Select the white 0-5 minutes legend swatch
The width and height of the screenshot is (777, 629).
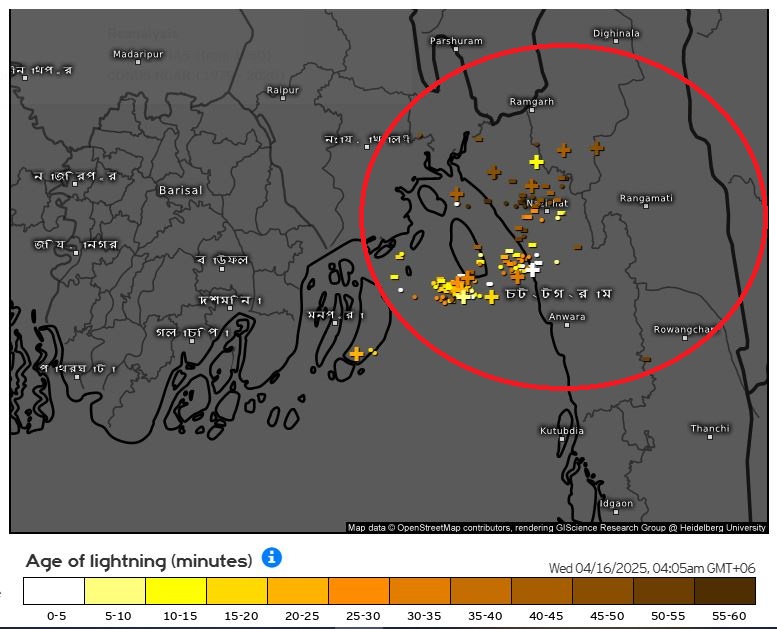tap(54, 591)
